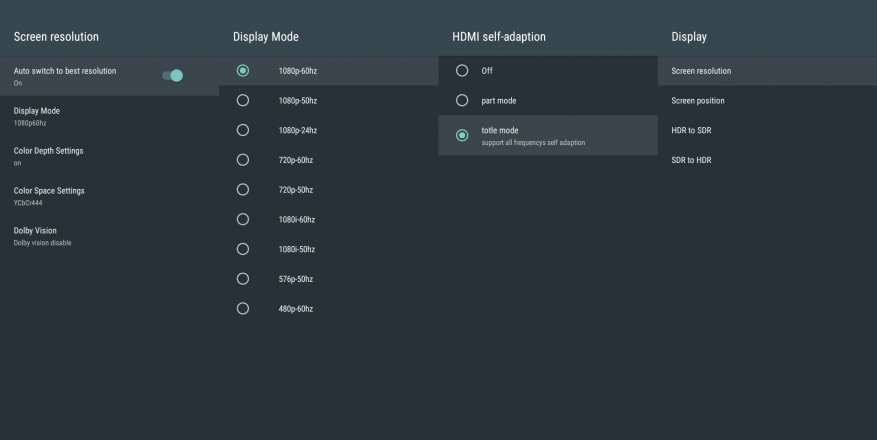This screenshot has width=877, height=440.
Task: Select 1080i-50hz radio option
Action: pos(243,249)
